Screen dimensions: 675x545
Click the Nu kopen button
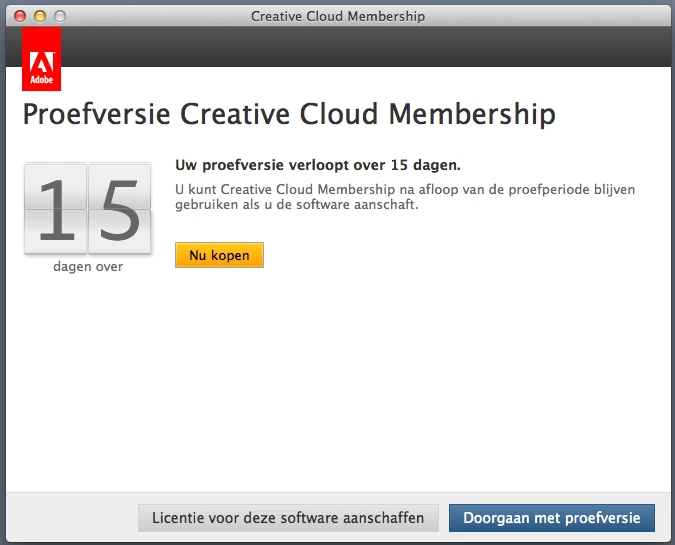219,255
